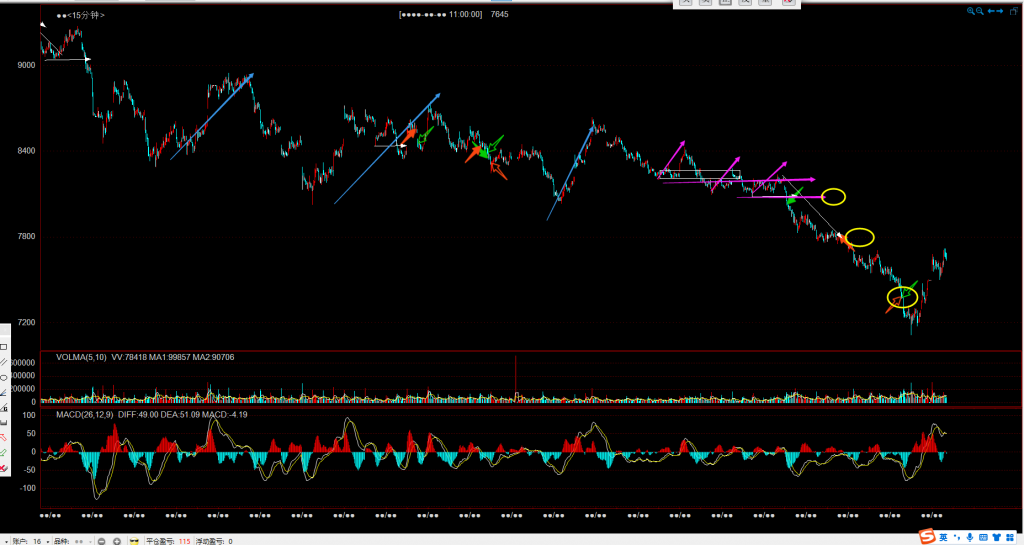Click the MACD(26,12,9) indicator label
The height and width of the screenshot is (545, 1024).
coord(82,414)
